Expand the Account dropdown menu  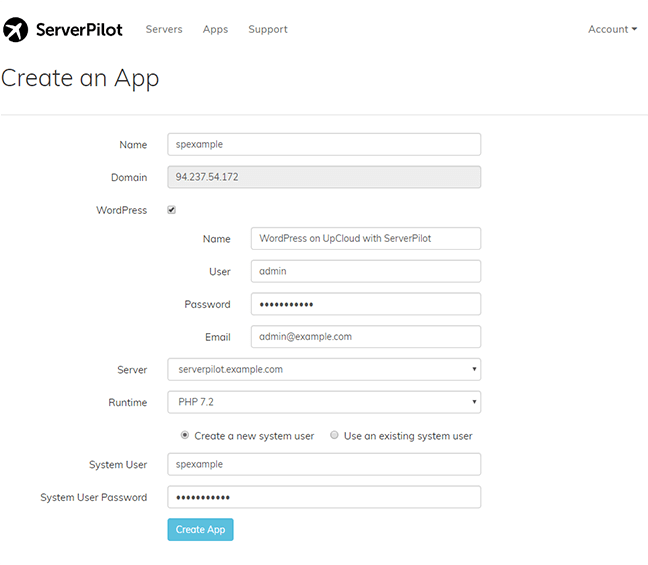(x=612, y=30)
